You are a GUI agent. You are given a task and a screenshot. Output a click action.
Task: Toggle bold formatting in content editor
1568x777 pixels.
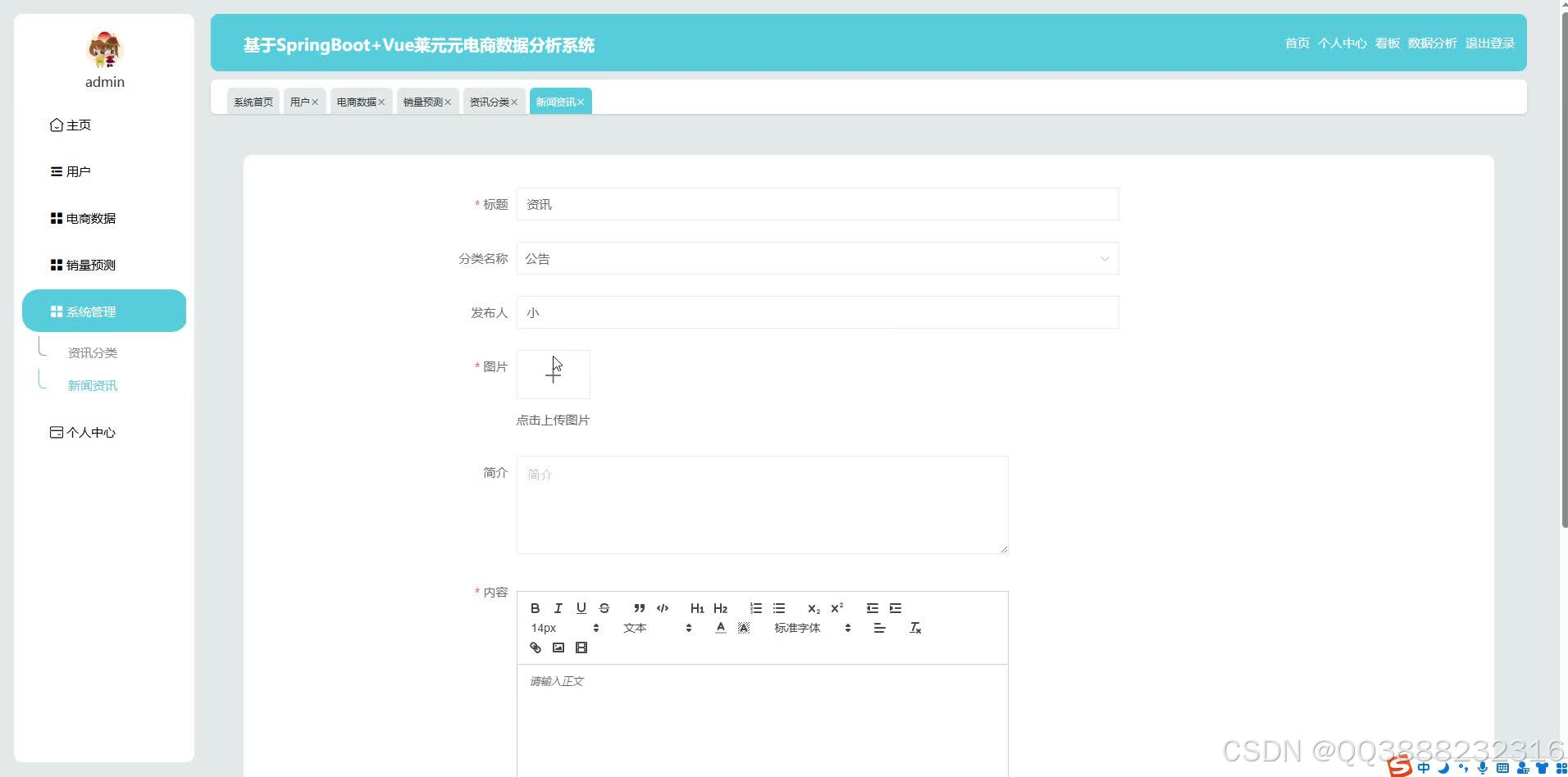point(535,608)
